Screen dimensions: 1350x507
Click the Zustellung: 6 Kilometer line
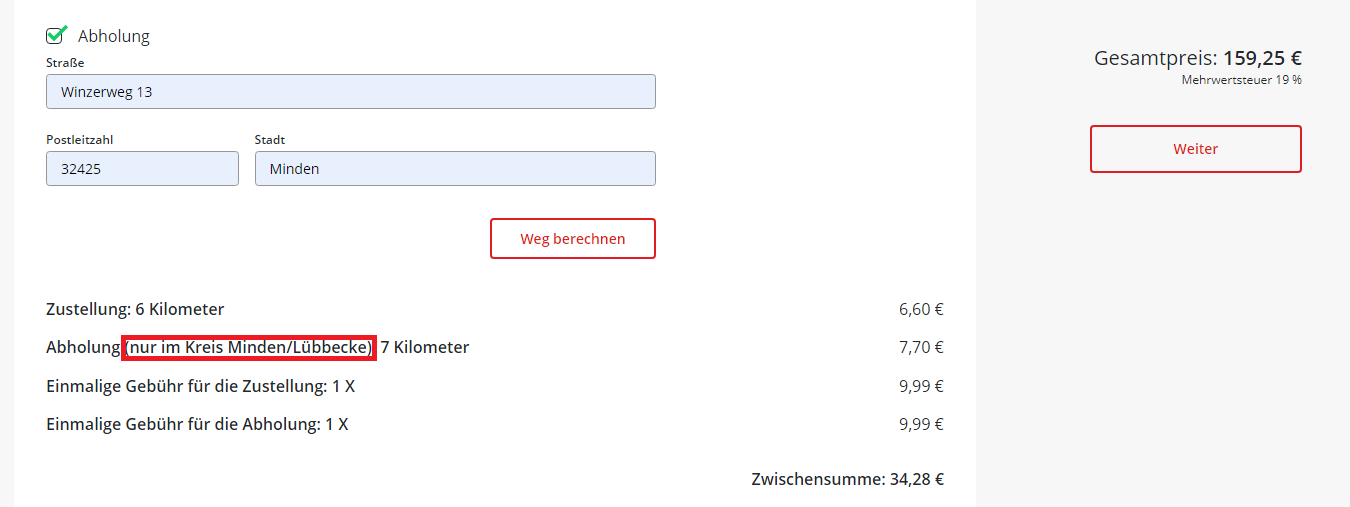coord(135,309)
